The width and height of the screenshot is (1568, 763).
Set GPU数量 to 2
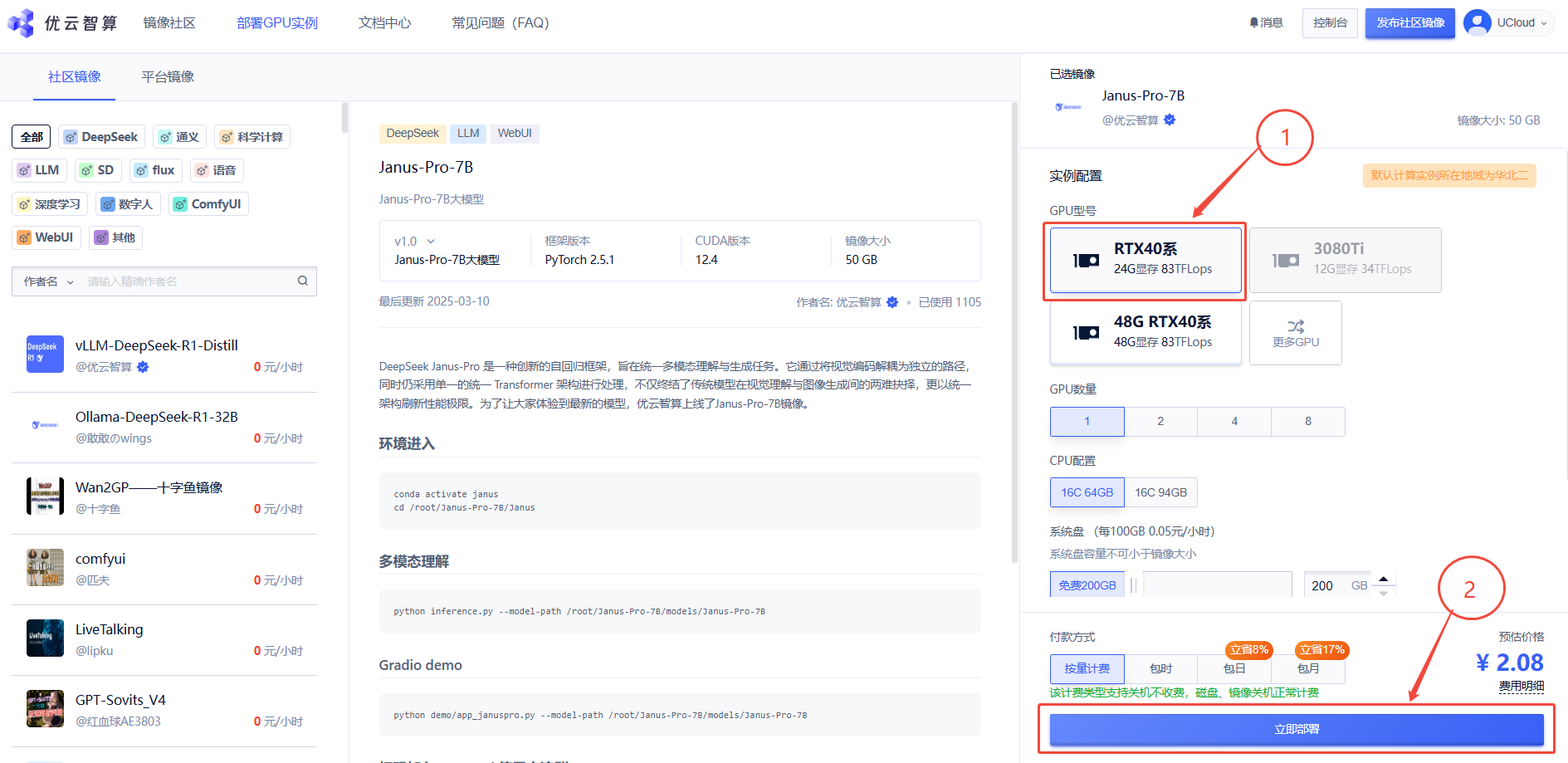1160,422
